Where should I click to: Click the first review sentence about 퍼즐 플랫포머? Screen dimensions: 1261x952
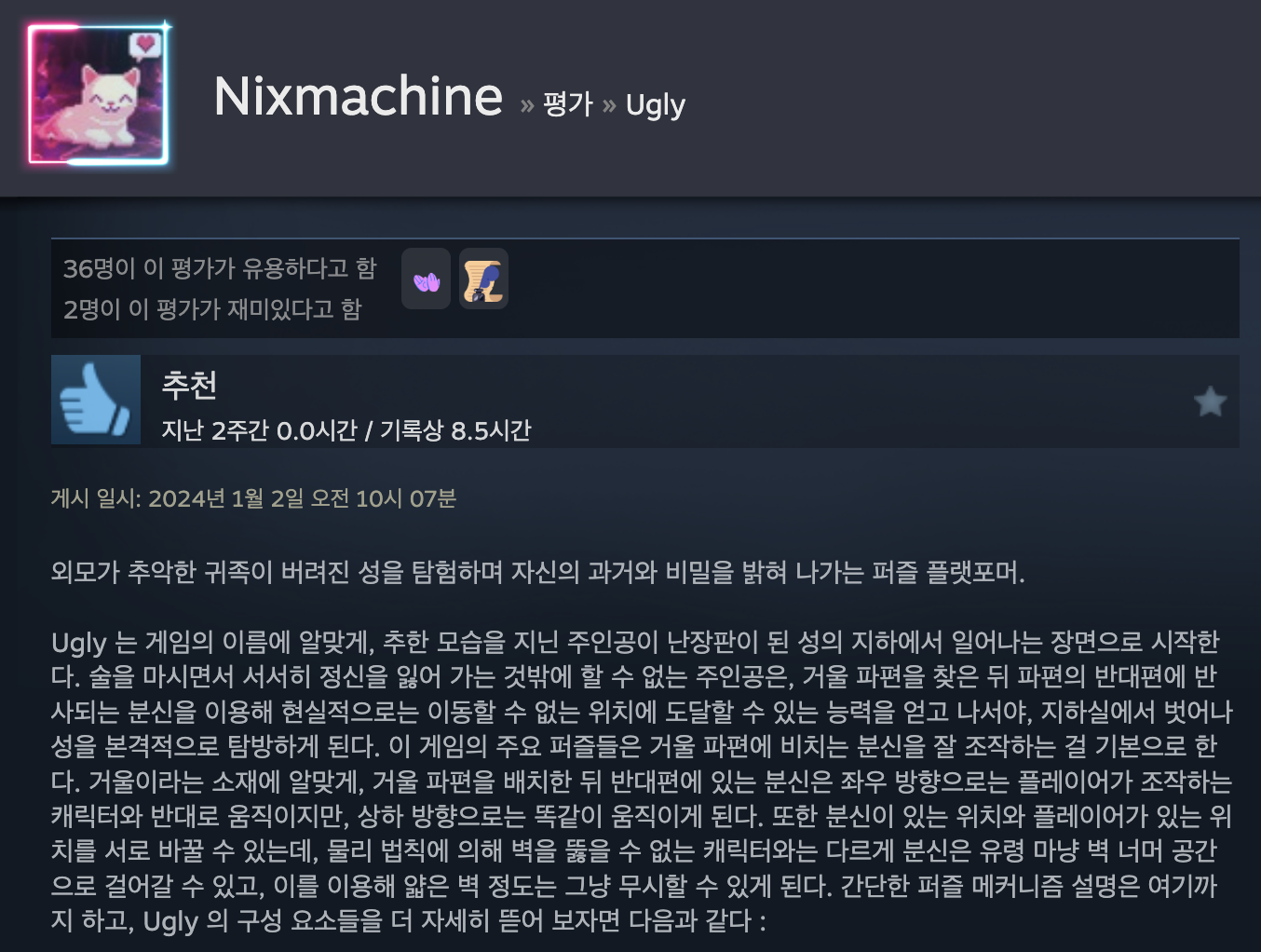coord(538,571)
